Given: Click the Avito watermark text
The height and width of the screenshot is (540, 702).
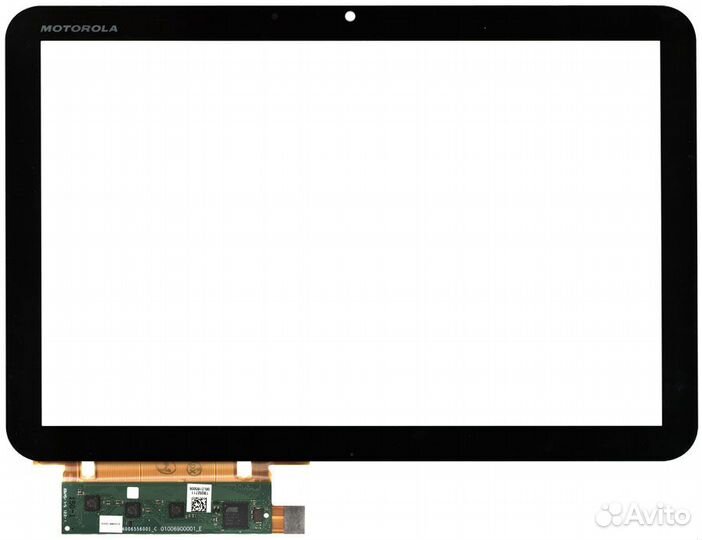Looking at the screenshot, I should pos(658,516).
